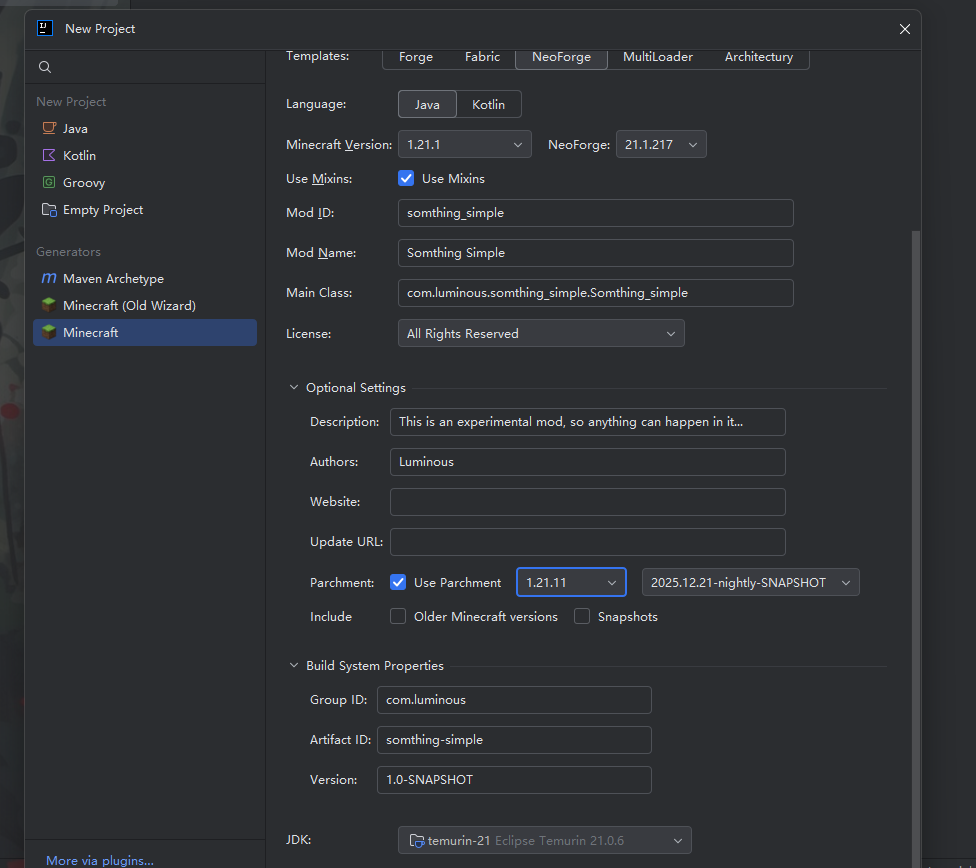Click the Website input field
This screenshot has height=868, width=976.
tap(587, 502)
